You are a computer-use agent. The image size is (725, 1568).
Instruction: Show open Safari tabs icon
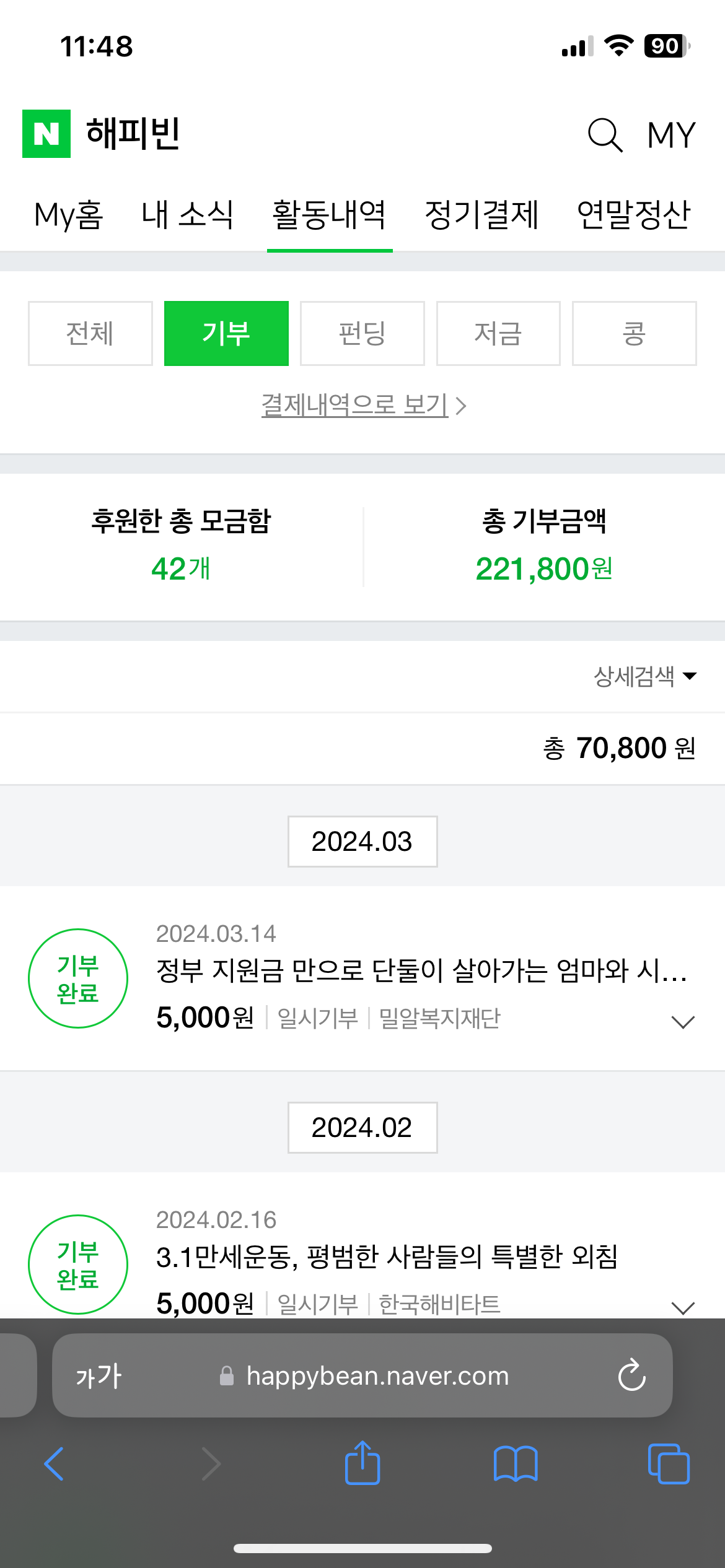pos(668,1464)
